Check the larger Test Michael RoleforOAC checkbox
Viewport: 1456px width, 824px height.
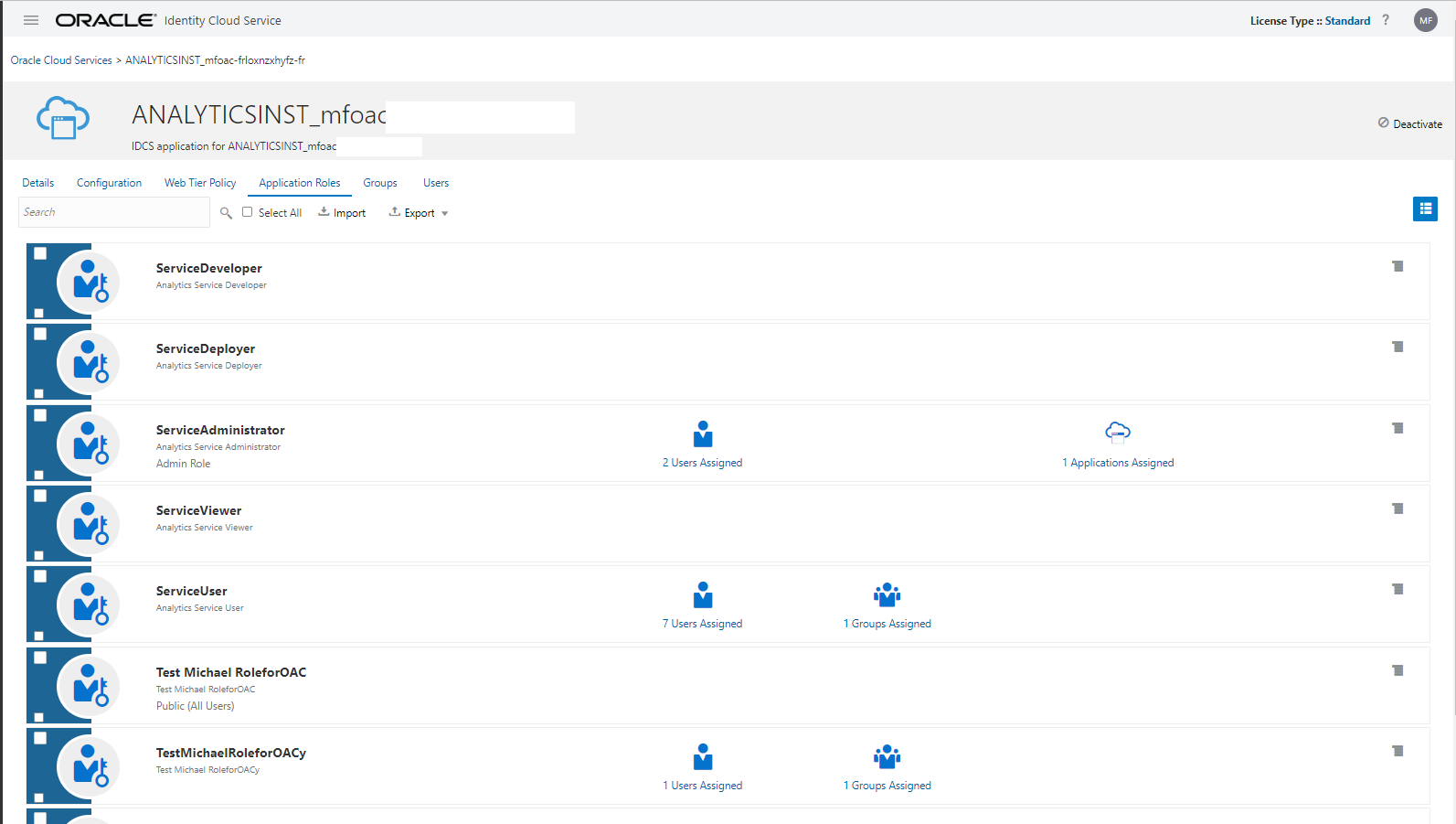tap(40, 658)
